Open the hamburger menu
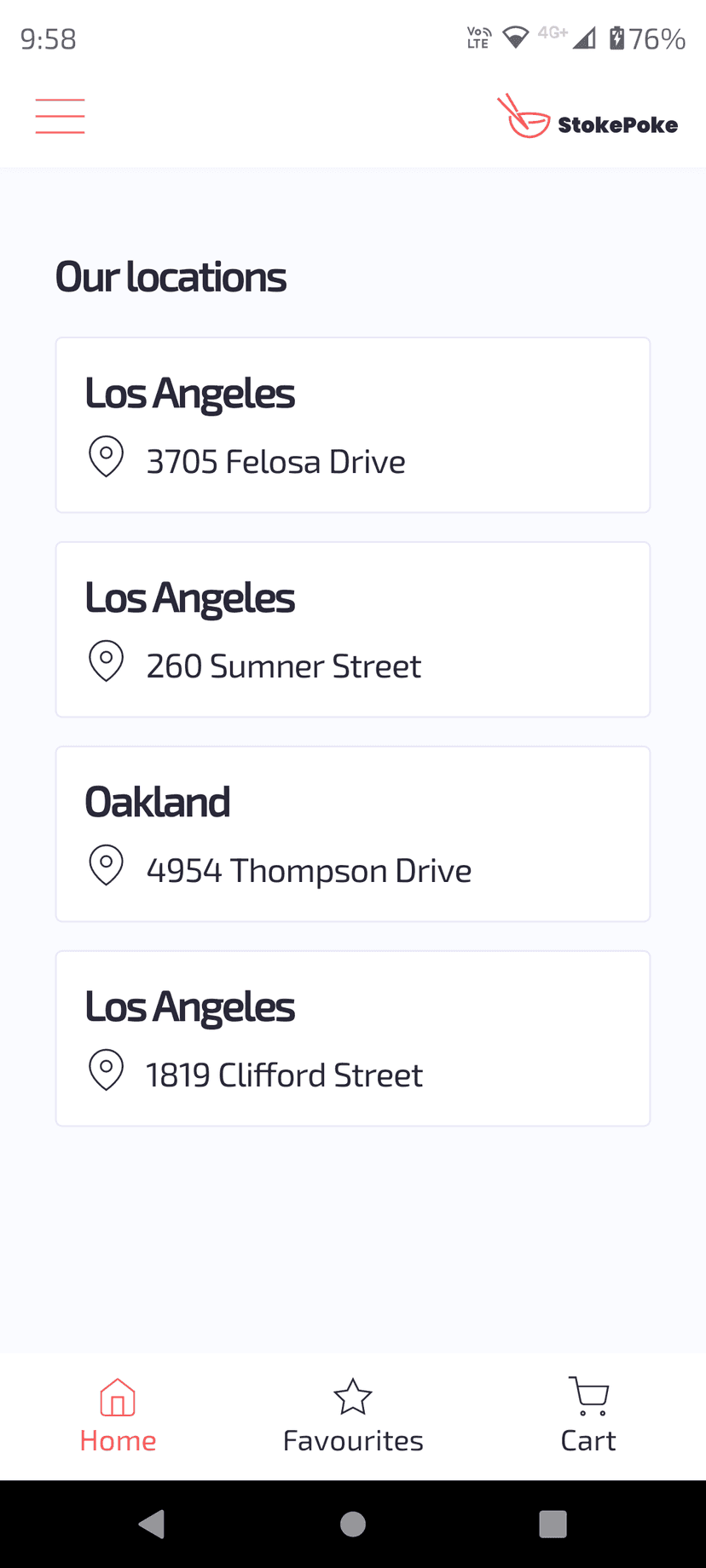The image size is (706, 1568). click(x=60, y=117)
